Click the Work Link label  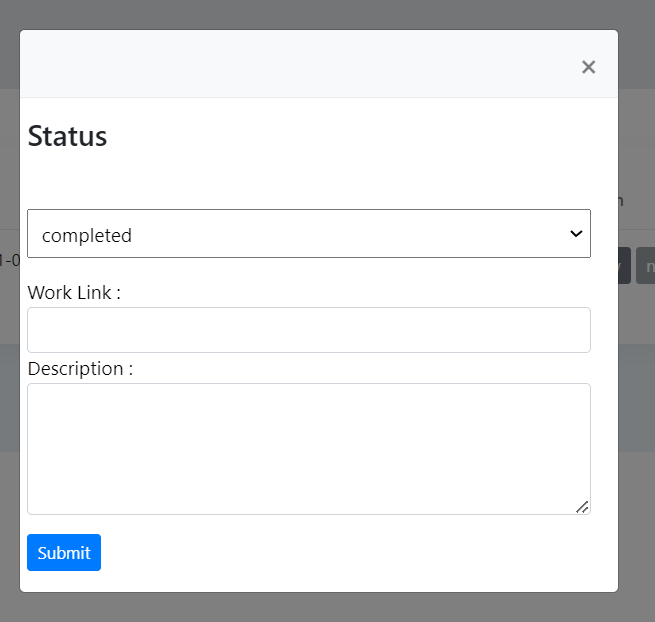tap(74, 293)
